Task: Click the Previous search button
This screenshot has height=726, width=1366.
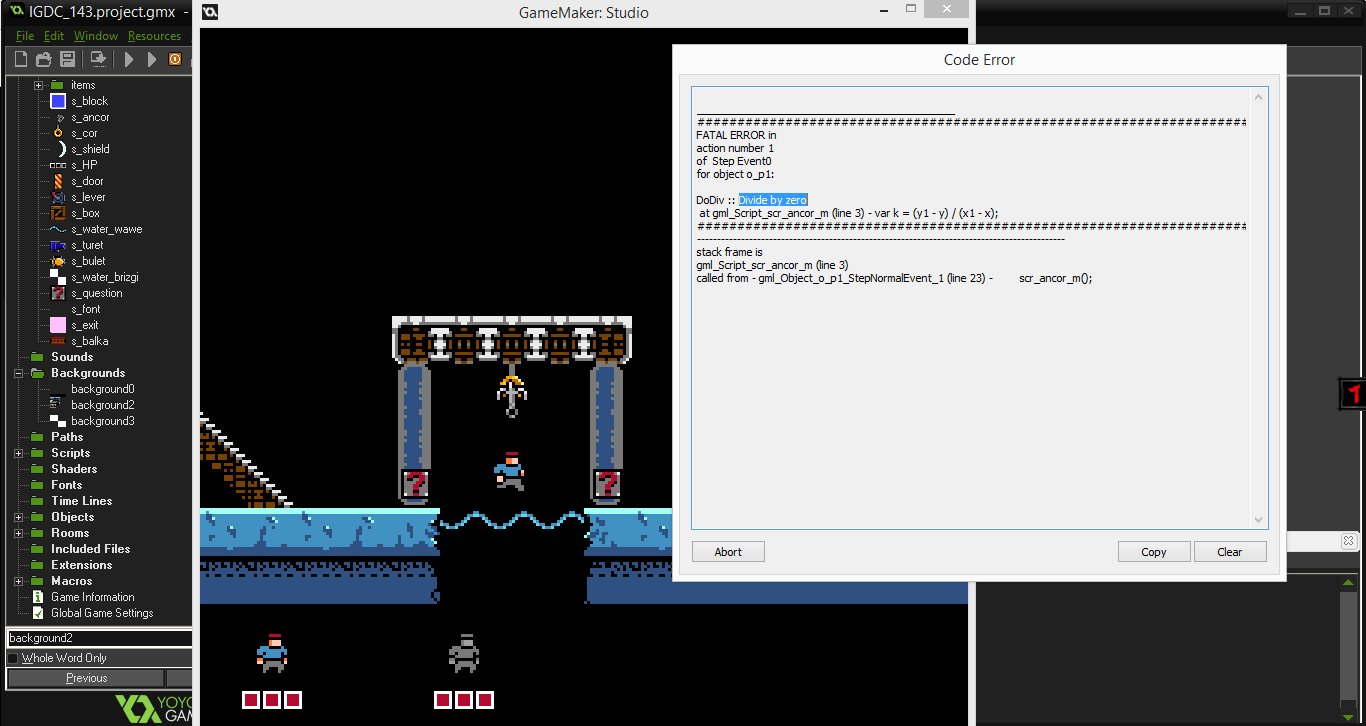Action: point(86,678)
